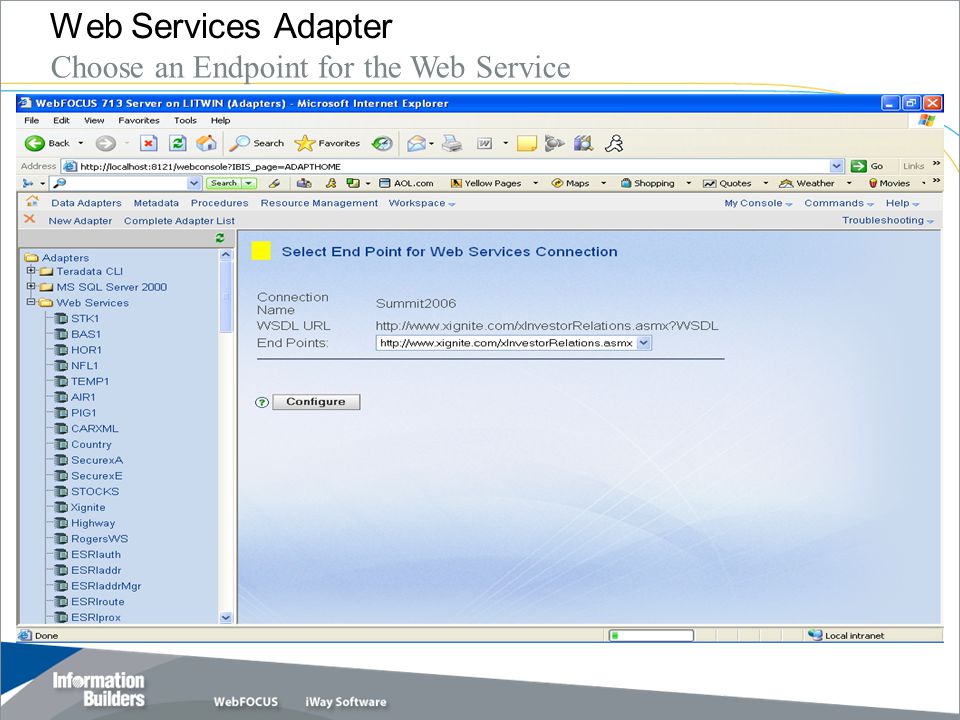The height and width of the screenshot is (720, 960).
Task: Click the IE Back arrow icon
Action: tap(34, 143)
